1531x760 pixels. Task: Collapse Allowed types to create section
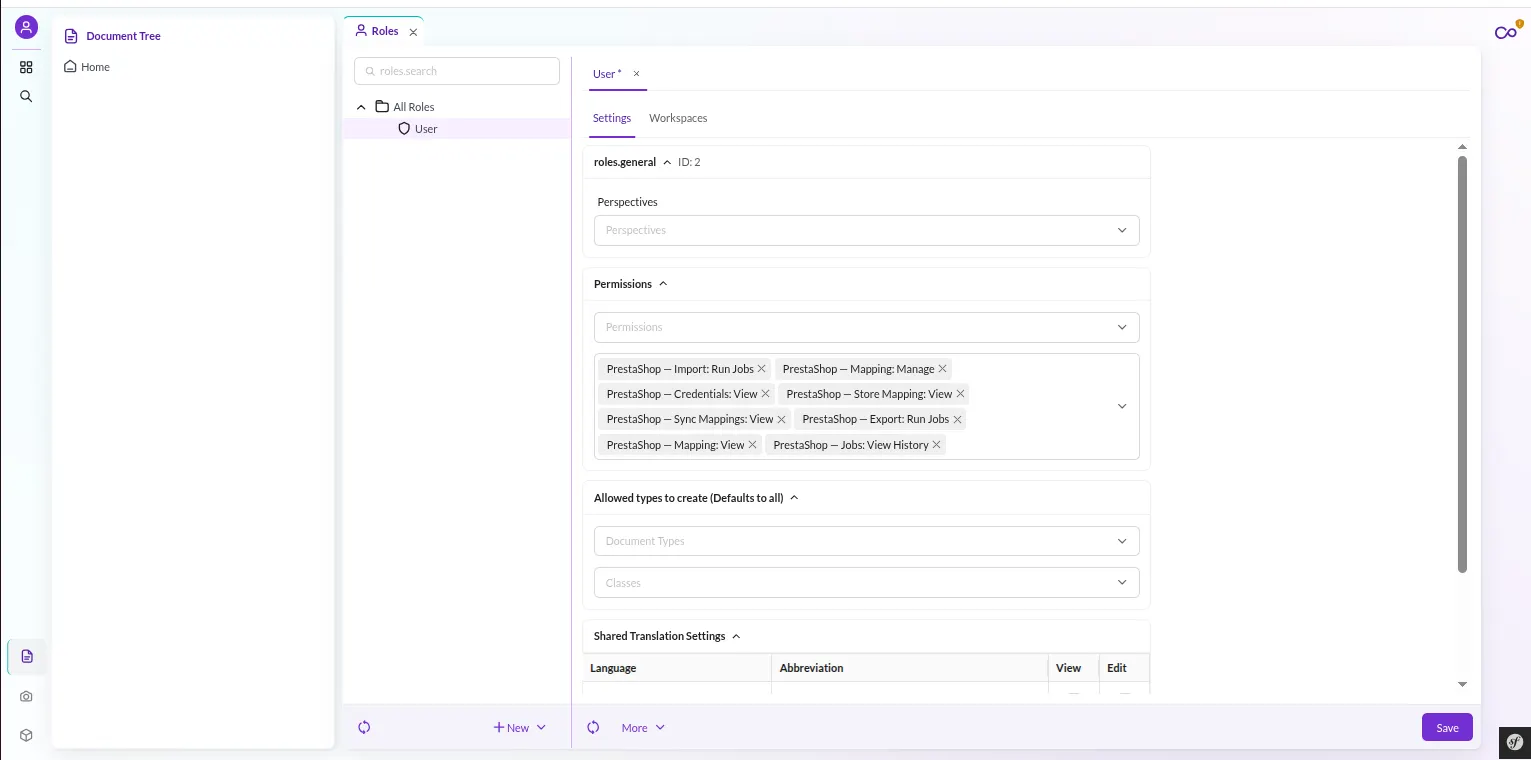click(794, 498)
